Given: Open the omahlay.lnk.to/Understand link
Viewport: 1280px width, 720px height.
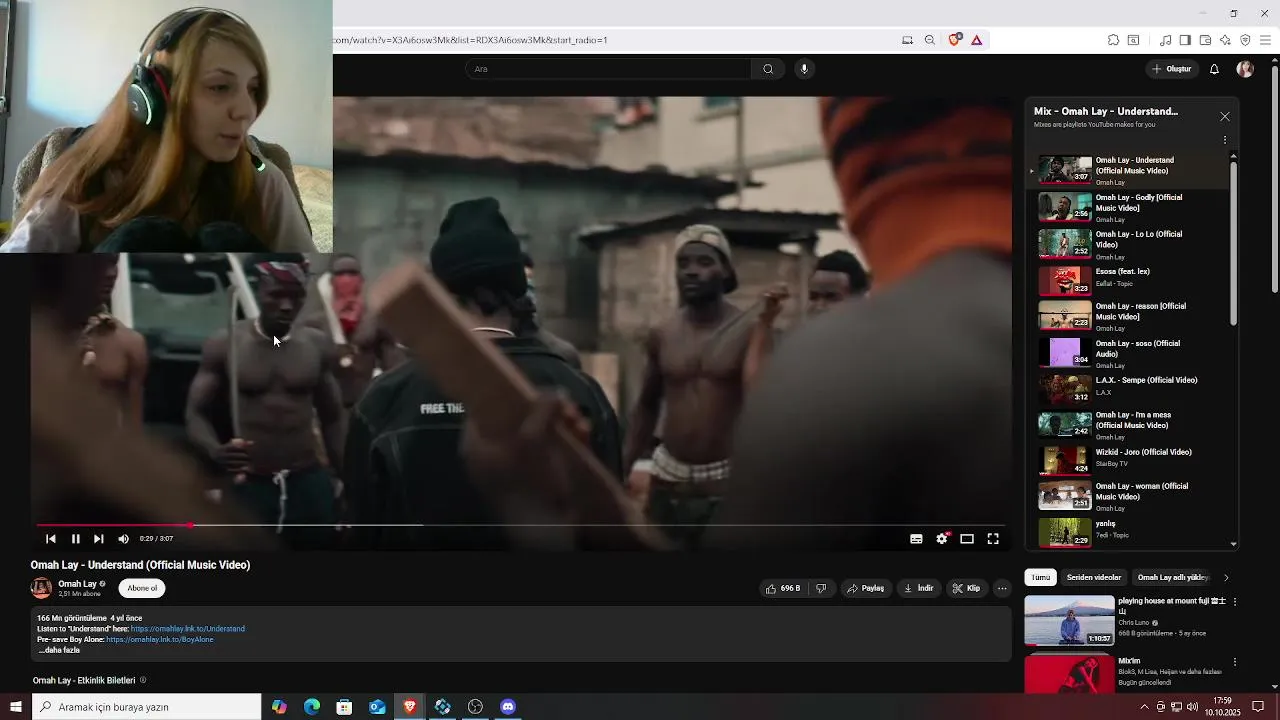Looking at the screenshot, I should click(188, 629).
